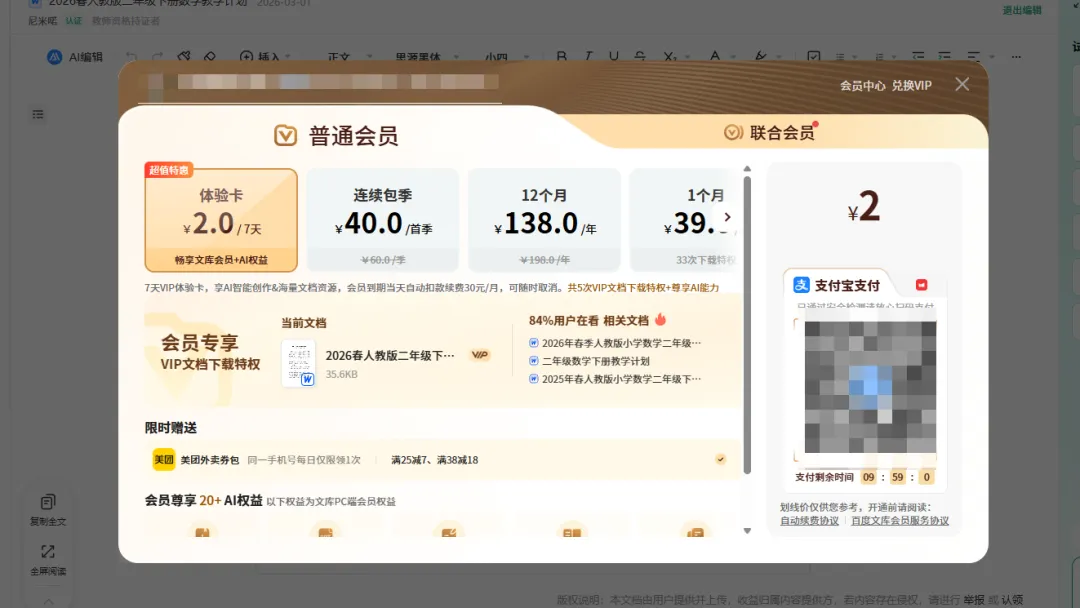Click the 联合会员 circle V icon
The image size is (1080, 608).
(734, 132)
